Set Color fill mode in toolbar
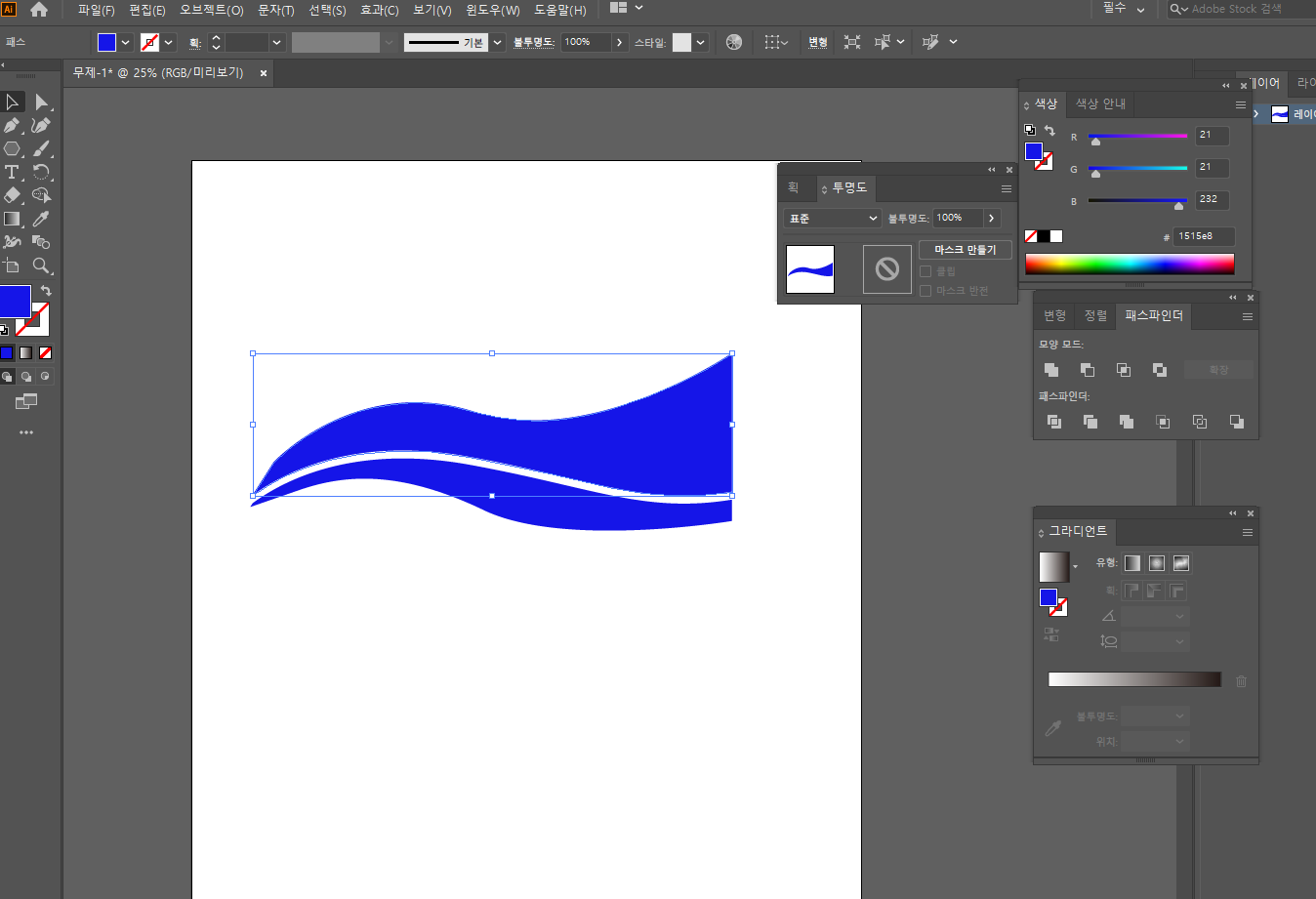This screenshot has width=1316, height=899. pos(7,352)
